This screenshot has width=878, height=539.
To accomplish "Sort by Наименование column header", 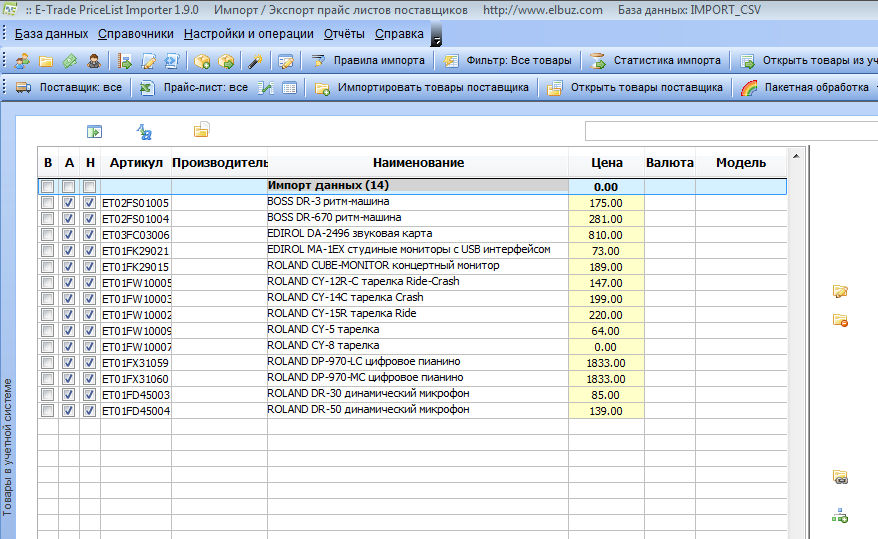I will click(418, 163).
